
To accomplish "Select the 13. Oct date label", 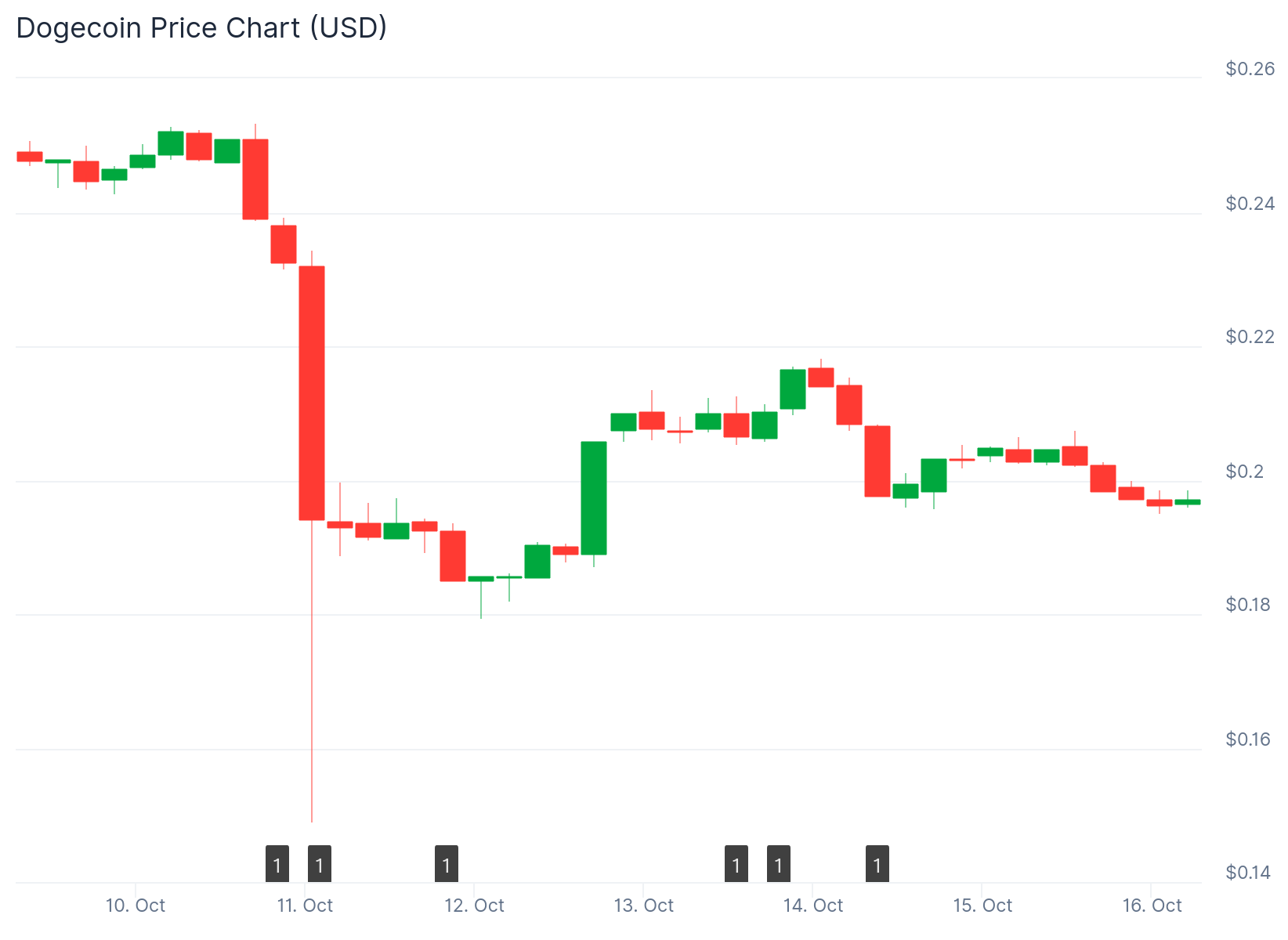I will (x=643, y=906).
